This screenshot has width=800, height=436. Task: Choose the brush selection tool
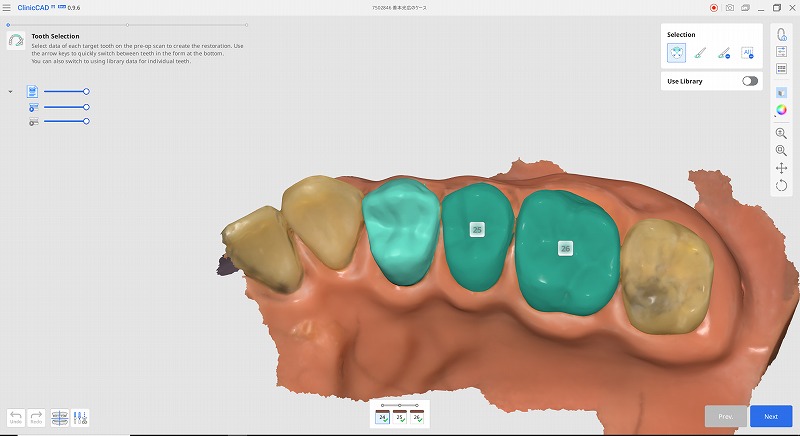click(x=701, y=55)
